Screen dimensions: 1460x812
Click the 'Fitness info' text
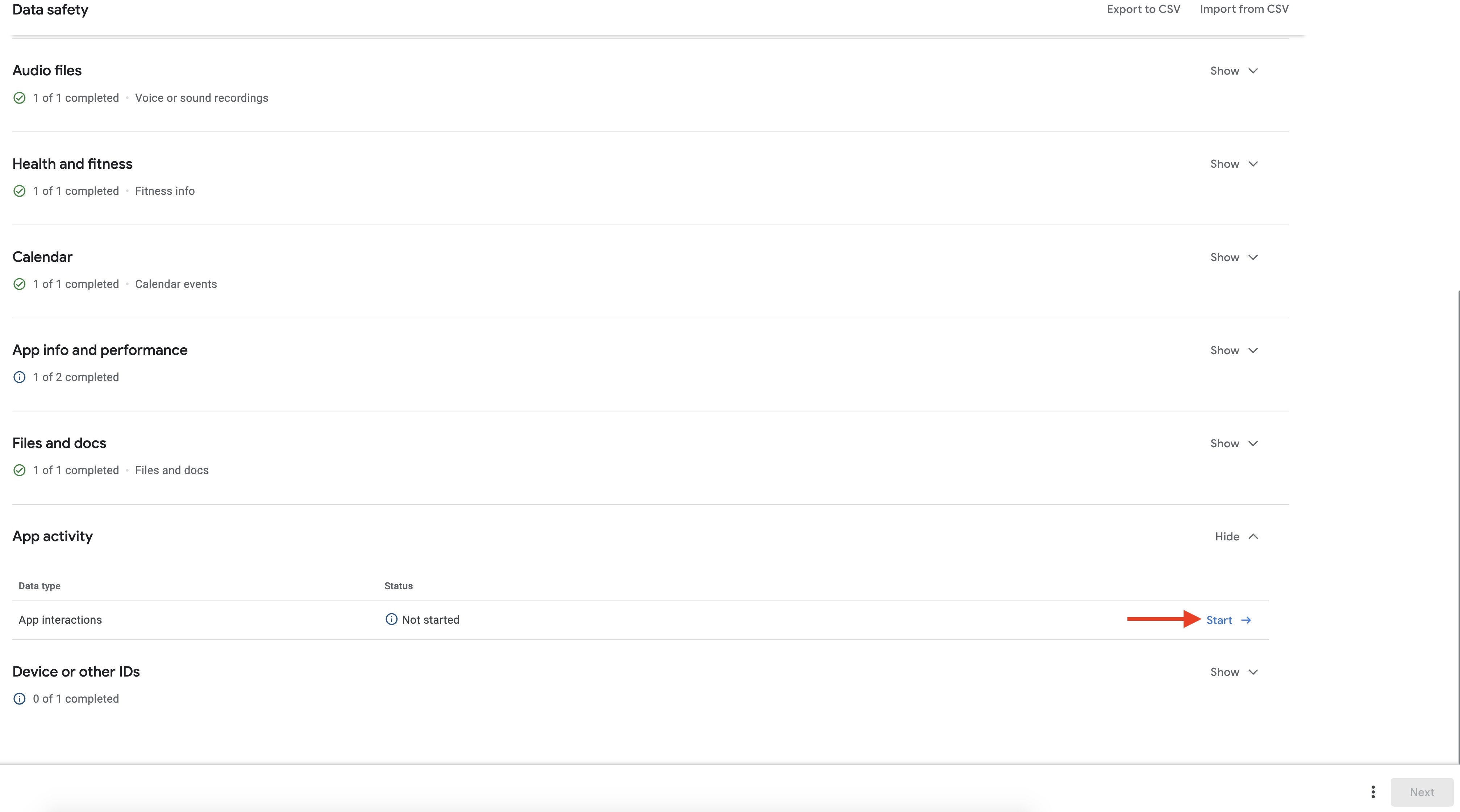(165, 191)
